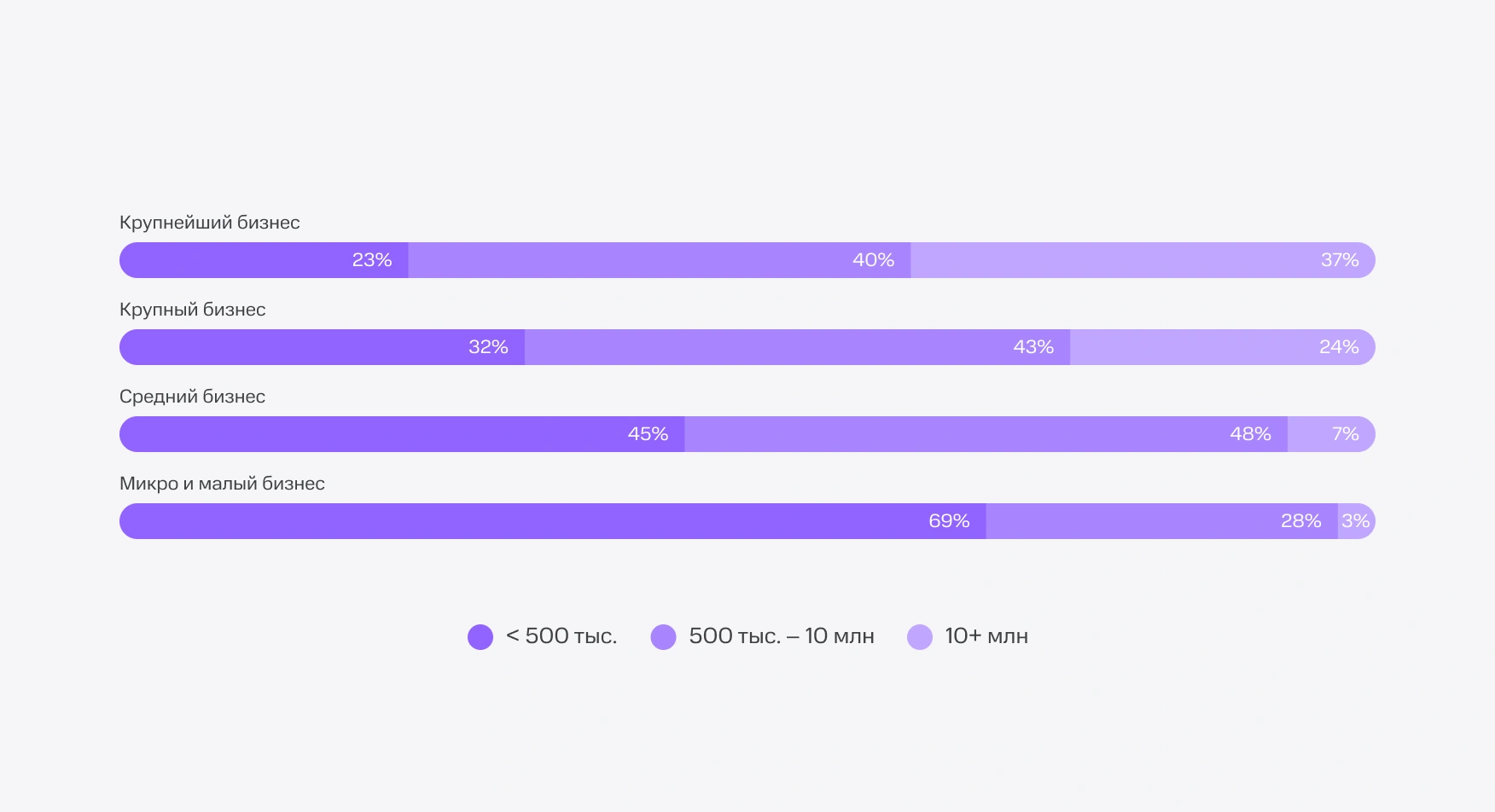1495x812 pixels.
Task: Choose the 3% segment of the bottom bar
Action: point(1356,521)
